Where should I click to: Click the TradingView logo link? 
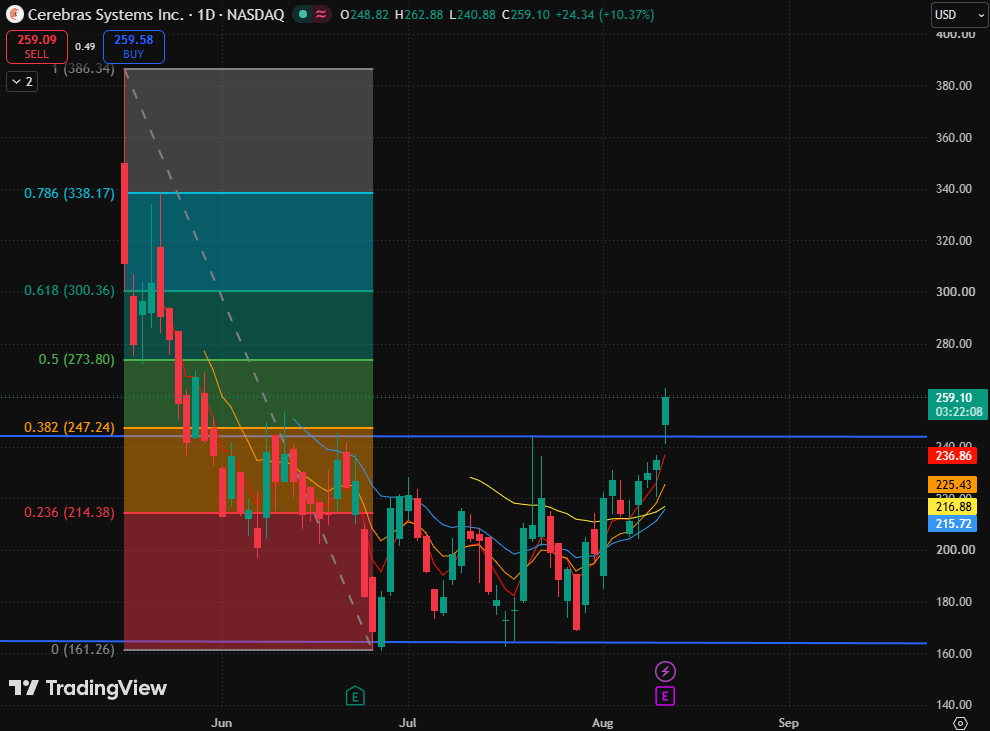click(88, 687)
